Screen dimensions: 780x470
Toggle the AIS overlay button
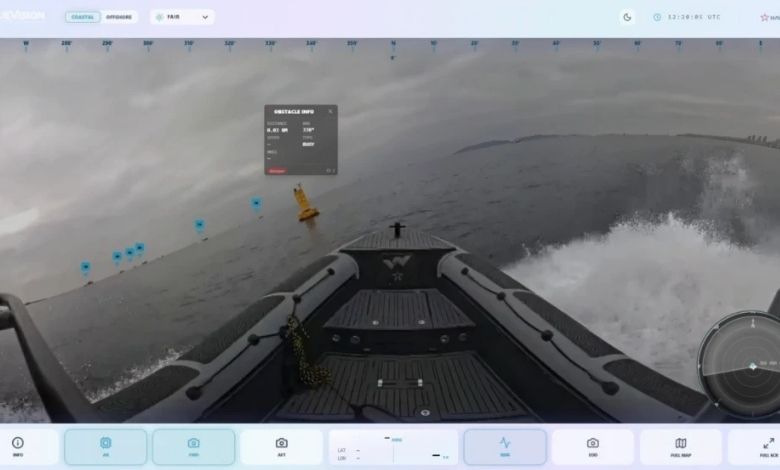click(x=105, y=446)
